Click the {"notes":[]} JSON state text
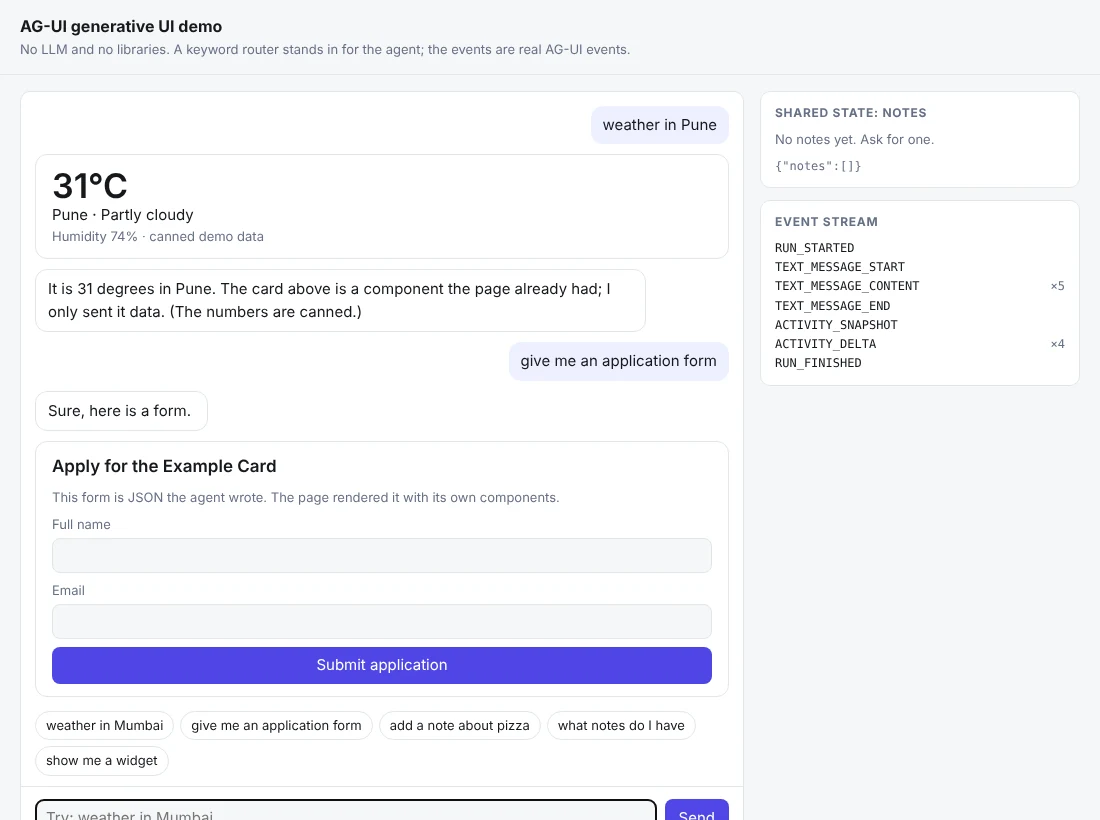The height and width of the screenshot is (820, 1100). coord(818,166)
